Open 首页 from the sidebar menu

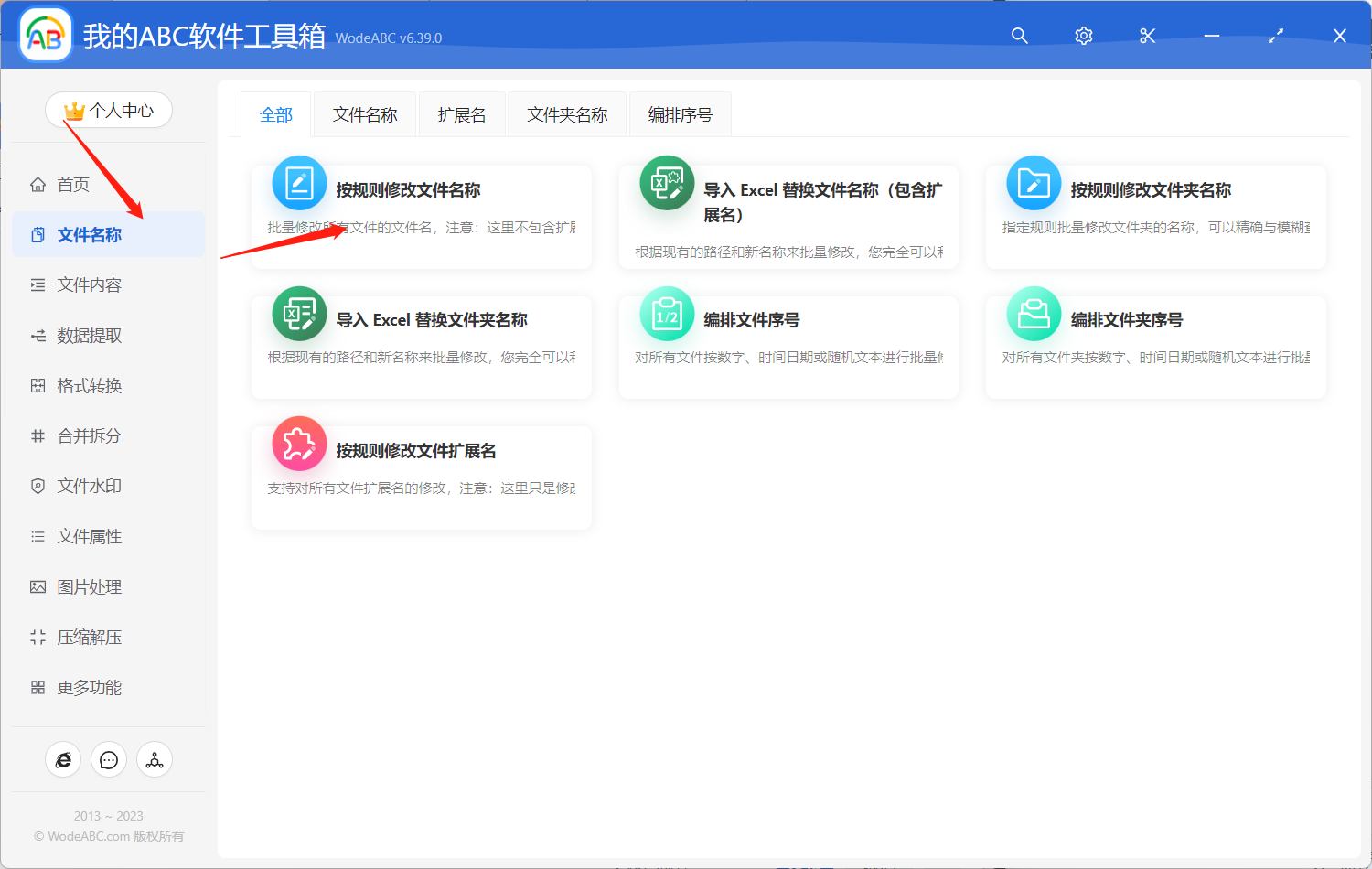[x=73, y=184]
